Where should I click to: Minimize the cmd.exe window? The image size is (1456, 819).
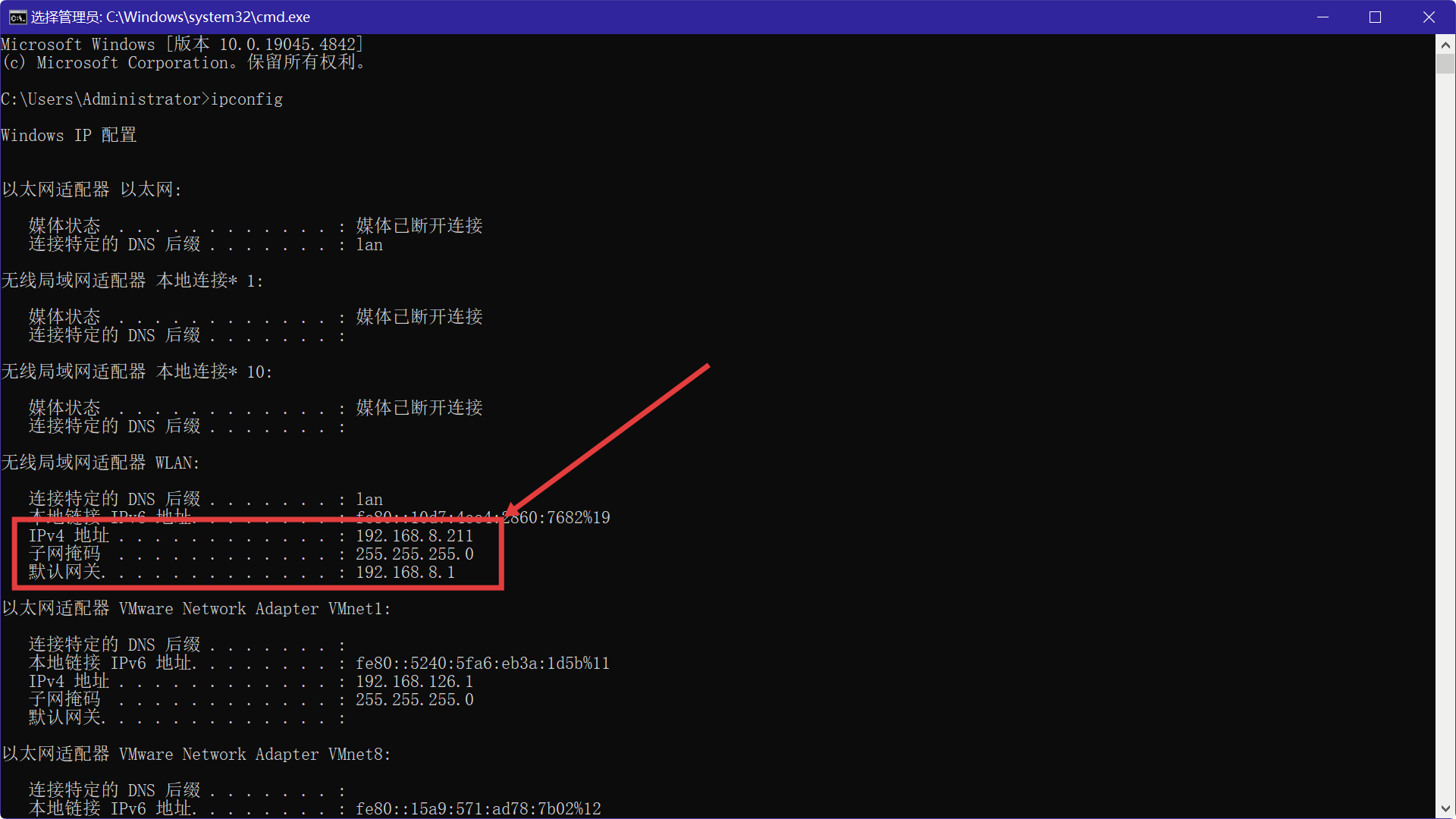click(1323, 17)
